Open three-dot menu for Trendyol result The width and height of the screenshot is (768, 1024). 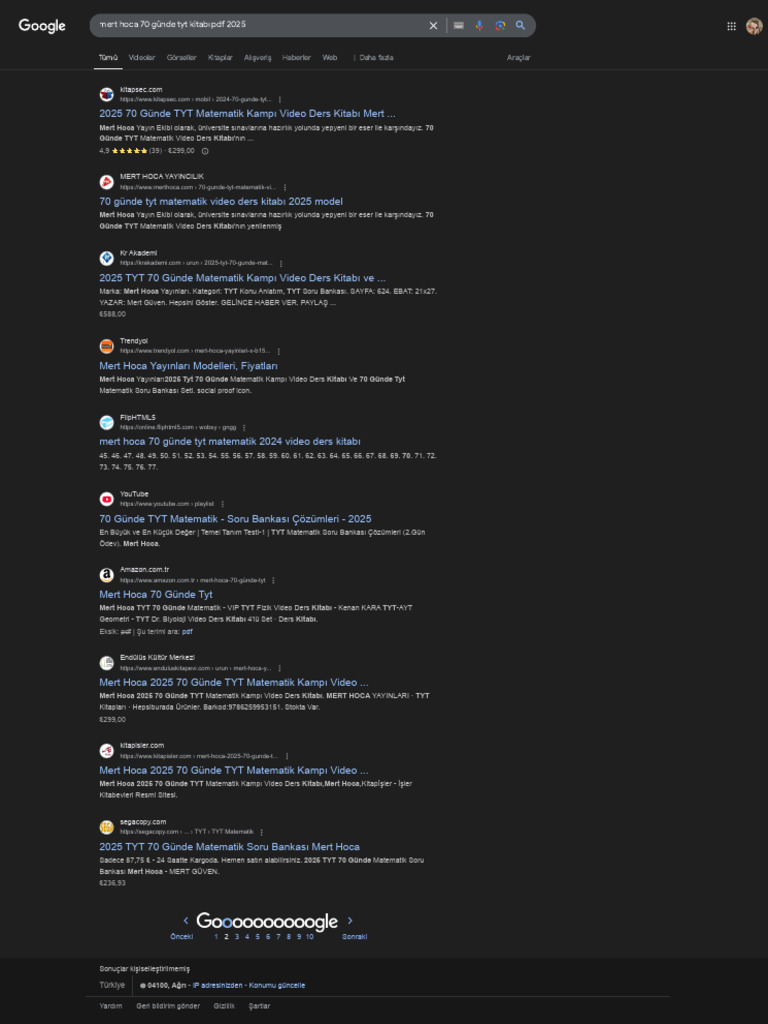click(279, 351)
